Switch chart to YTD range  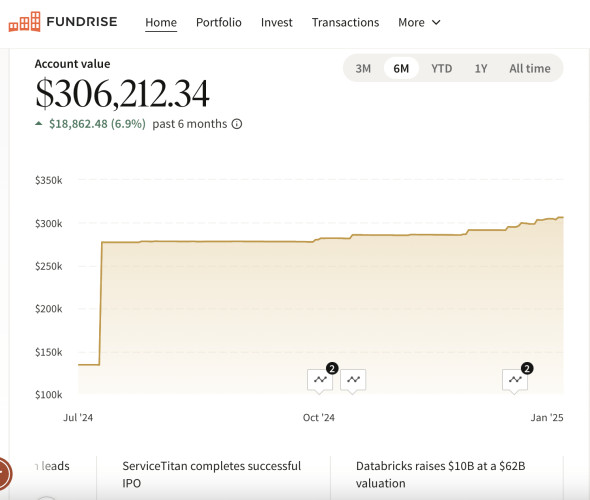coord(441,68)
